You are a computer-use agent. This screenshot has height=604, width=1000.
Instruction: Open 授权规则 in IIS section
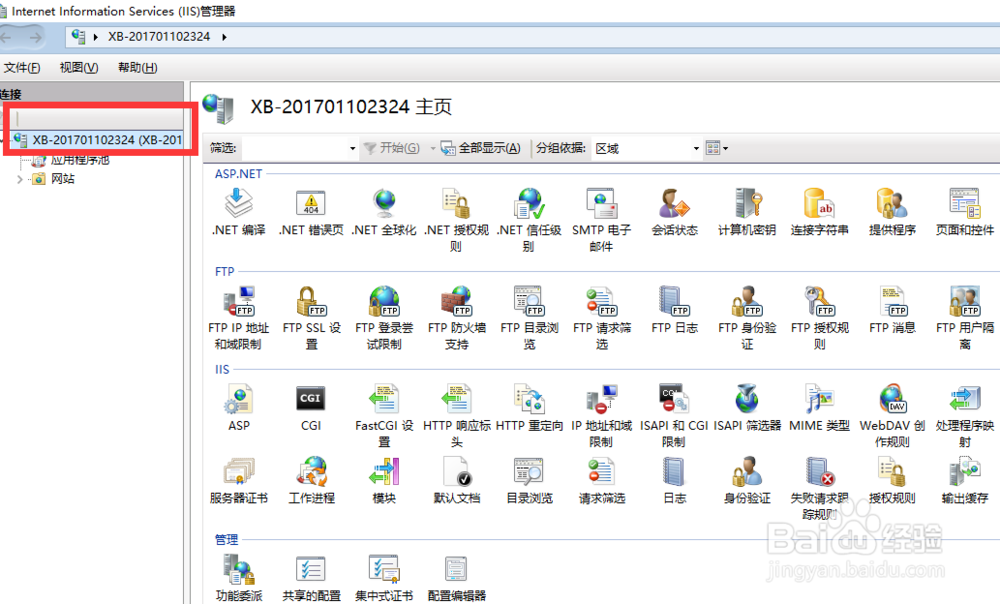click(892, 481)
